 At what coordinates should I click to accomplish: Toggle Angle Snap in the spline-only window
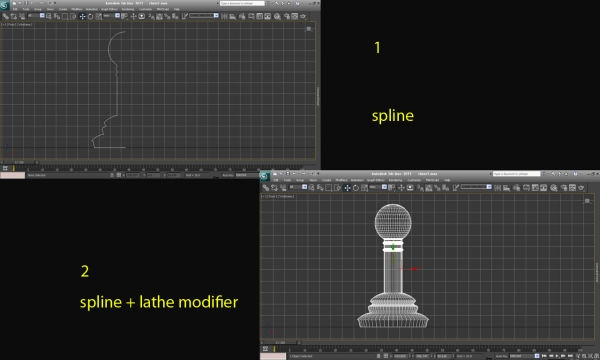(x=160, y=16)
